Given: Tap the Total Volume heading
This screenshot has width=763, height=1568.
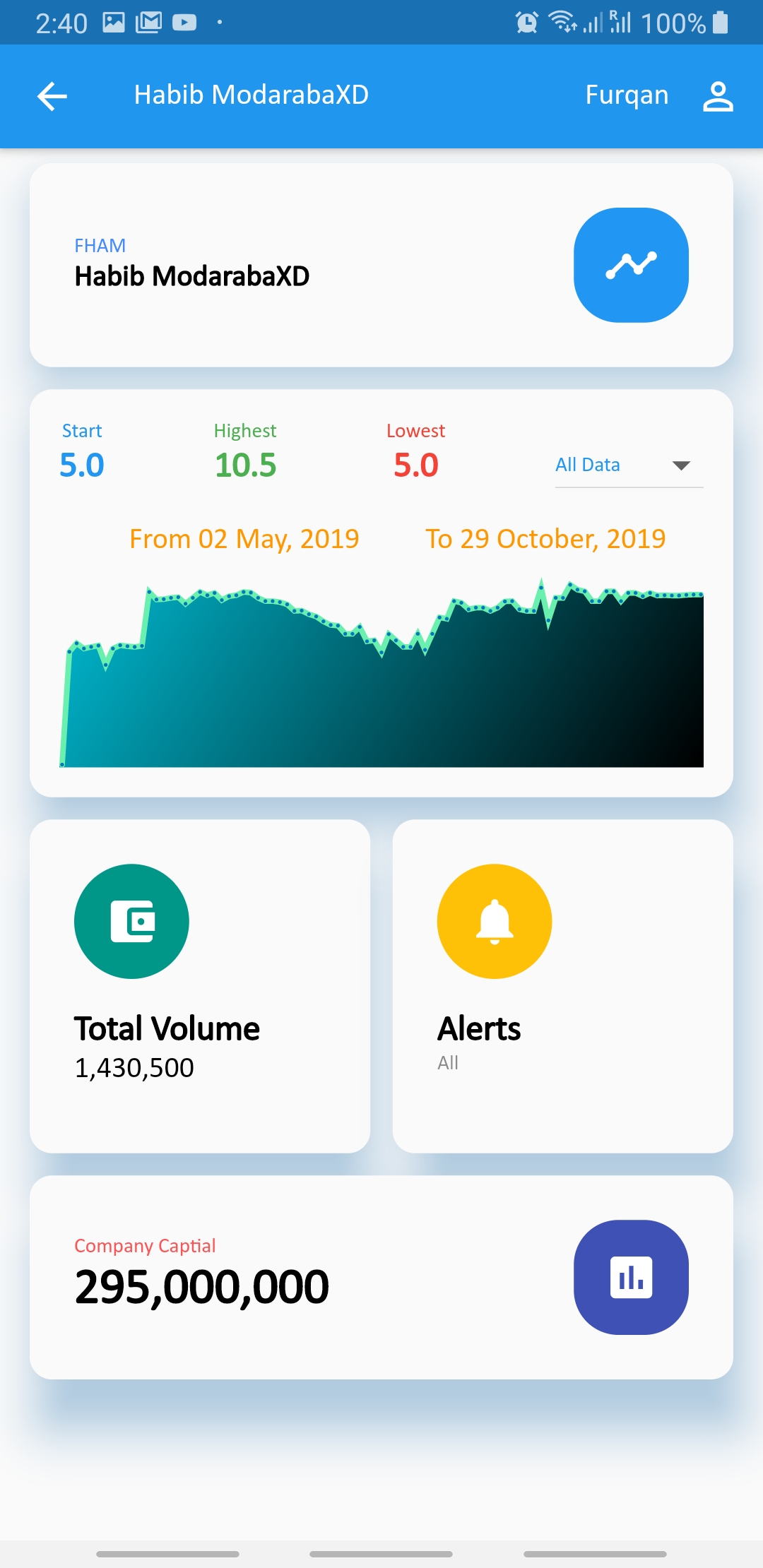Looking at the screenshot, I should point(167,1028).
